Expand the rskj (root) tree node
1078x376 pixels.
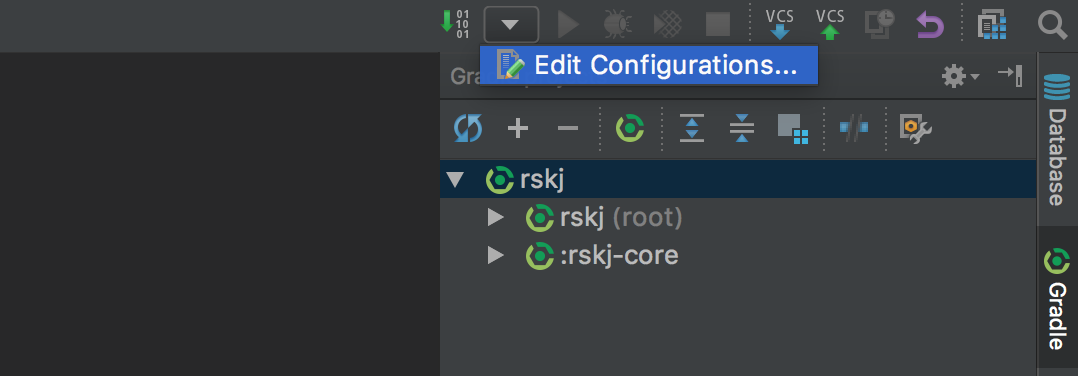[x=495, y=218]
